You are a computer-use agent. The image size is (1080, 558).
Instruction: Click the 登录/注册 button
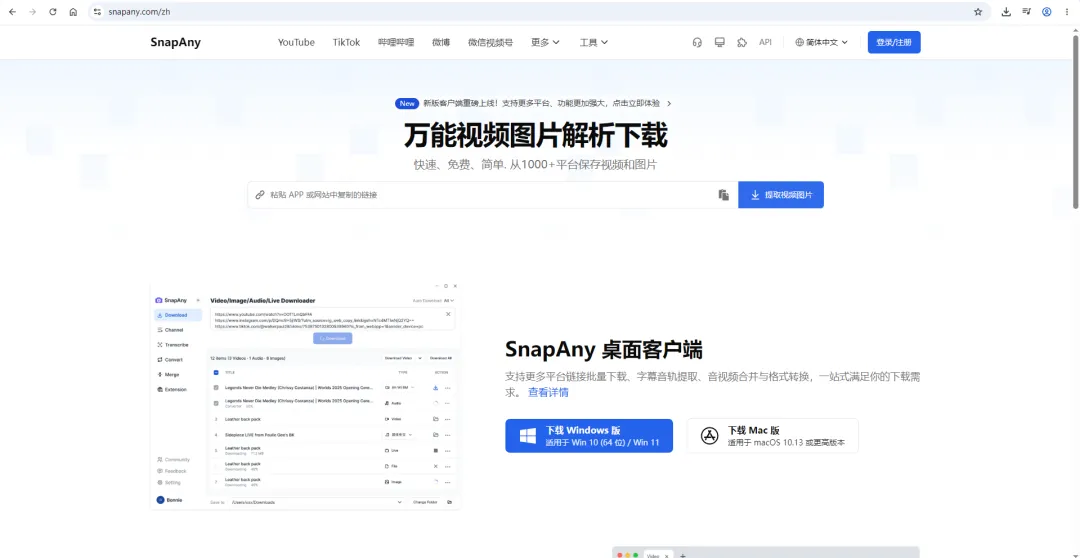click(x=894, y=42)
